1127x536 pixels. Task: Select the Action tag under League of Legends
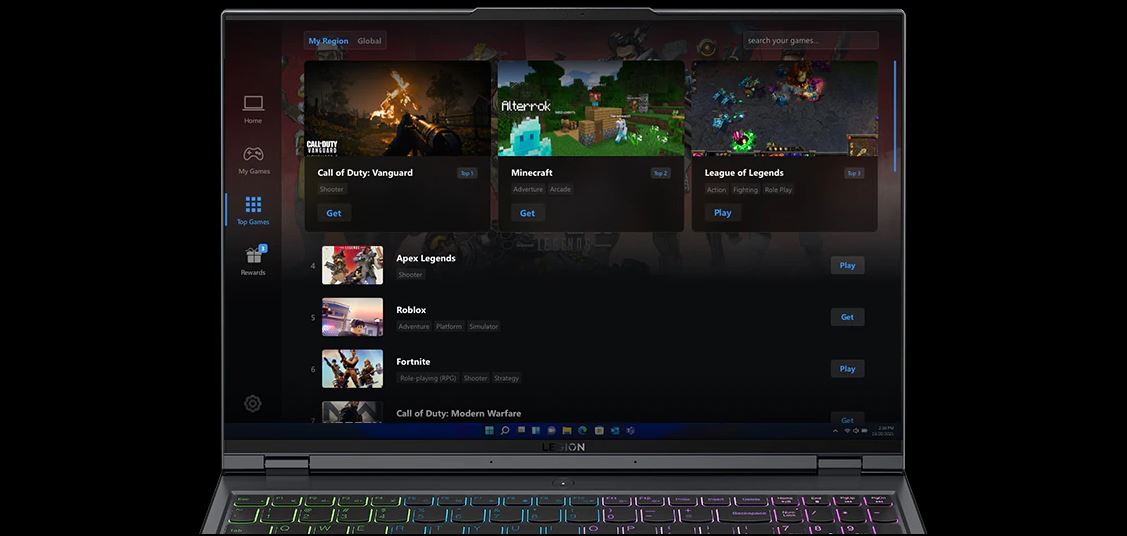tap(717, 190)
